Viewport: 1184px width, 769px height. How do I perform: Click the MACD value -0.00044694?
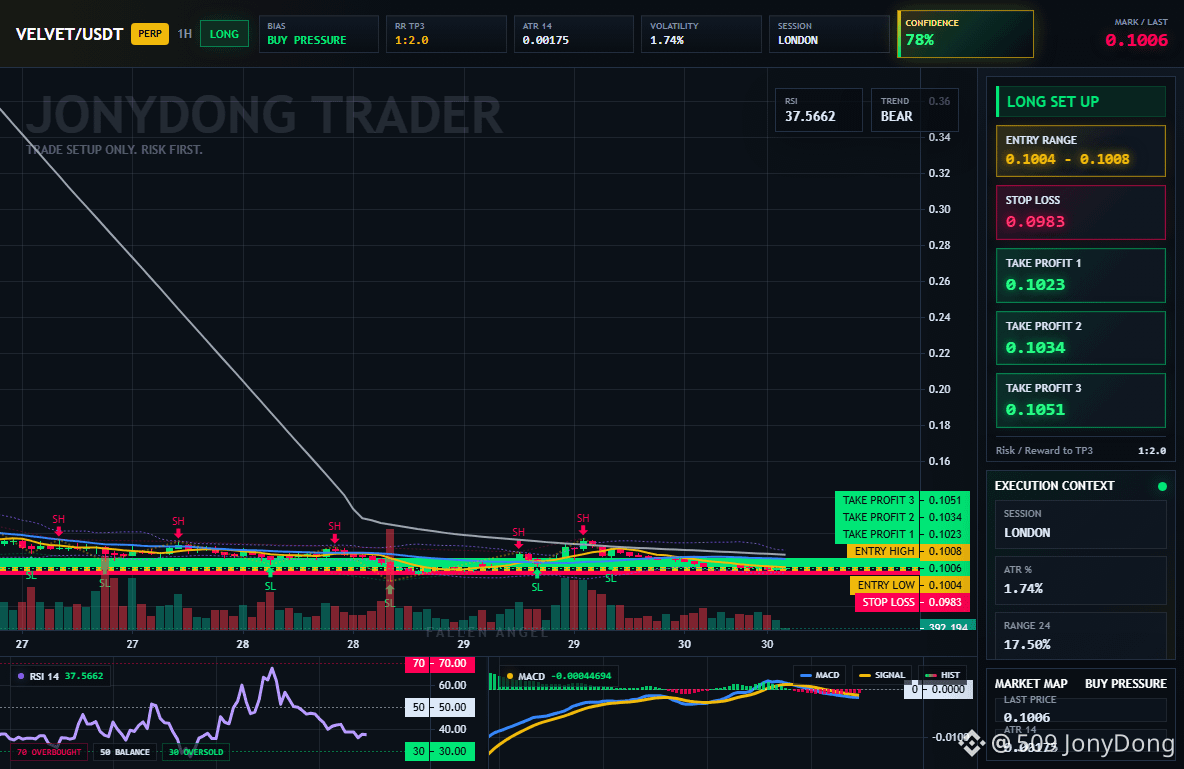(581, 676)
